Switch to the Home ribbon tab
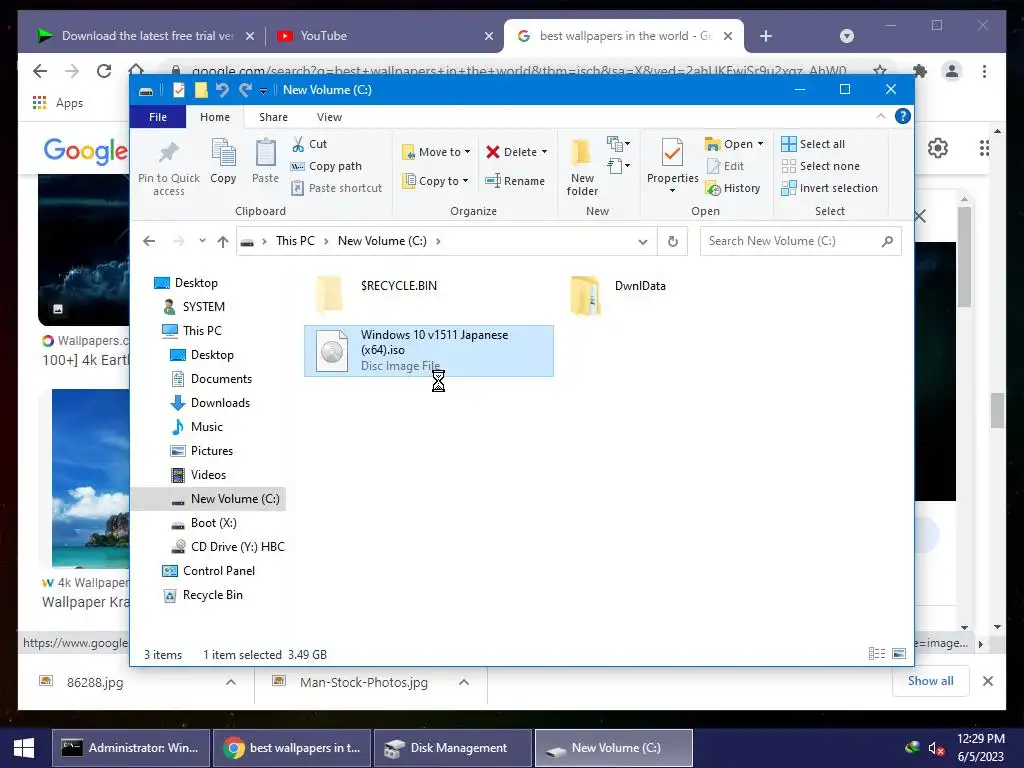This screenshot has height=768, width=1024. coord(215,117)
